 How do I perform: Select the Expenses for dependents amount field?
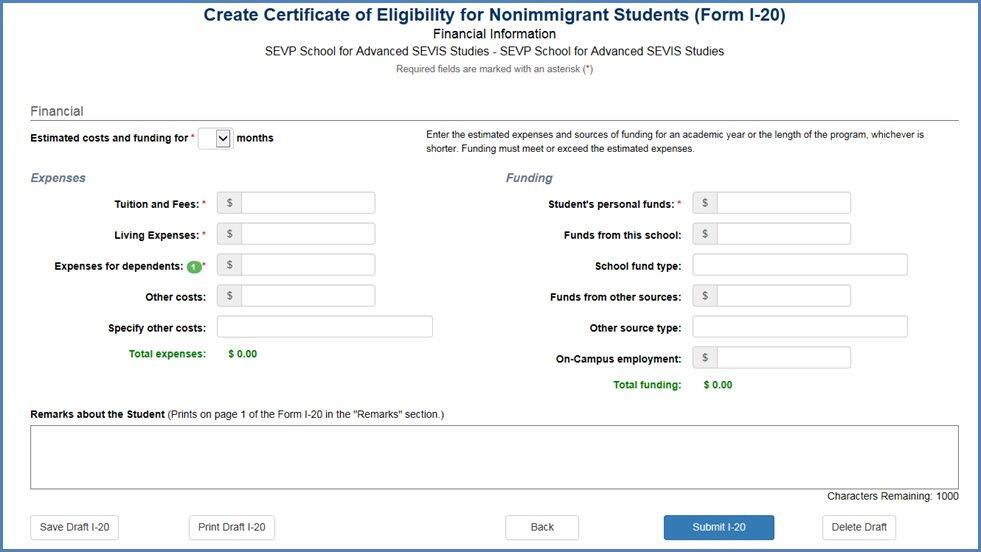point(308,265)
